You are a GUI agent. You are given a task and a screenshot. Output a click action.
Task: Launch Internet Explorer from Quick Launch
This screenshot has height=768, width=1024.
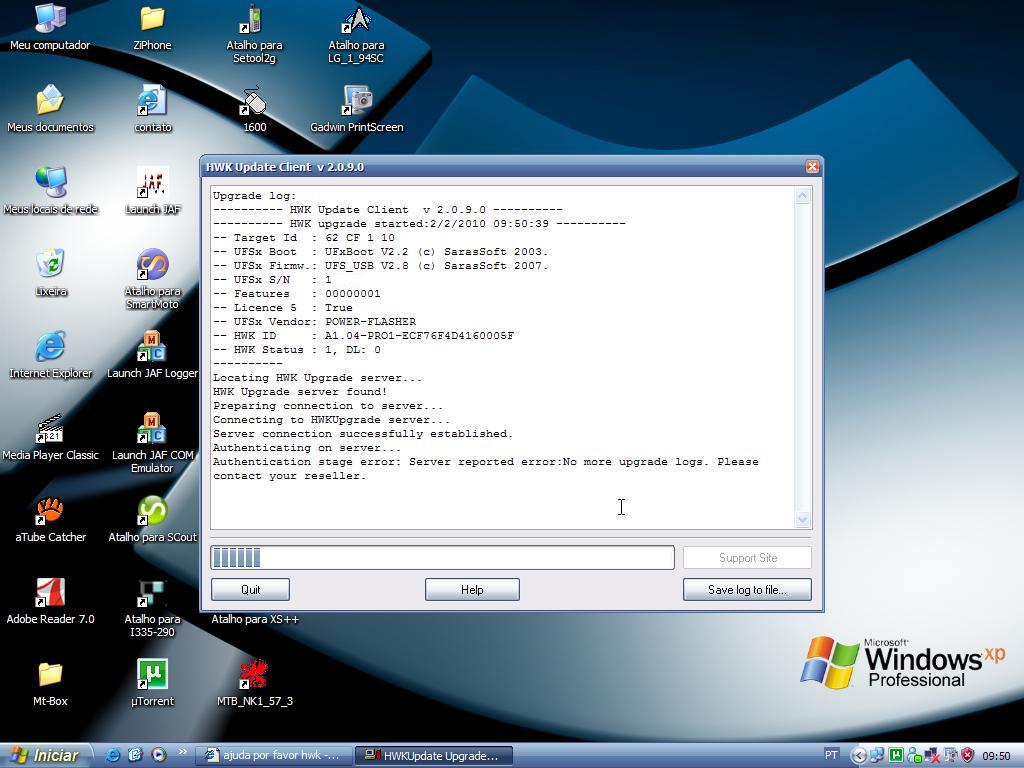pyautogui.click(x=113, y=756)
